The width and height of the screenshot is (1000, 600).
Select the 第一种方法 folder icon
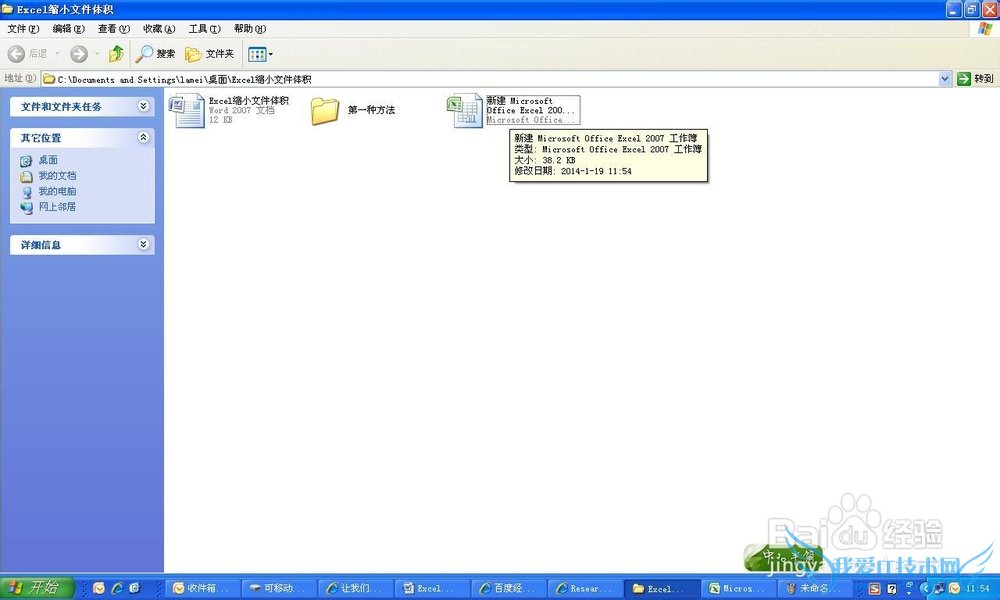[x=325, y=111]
